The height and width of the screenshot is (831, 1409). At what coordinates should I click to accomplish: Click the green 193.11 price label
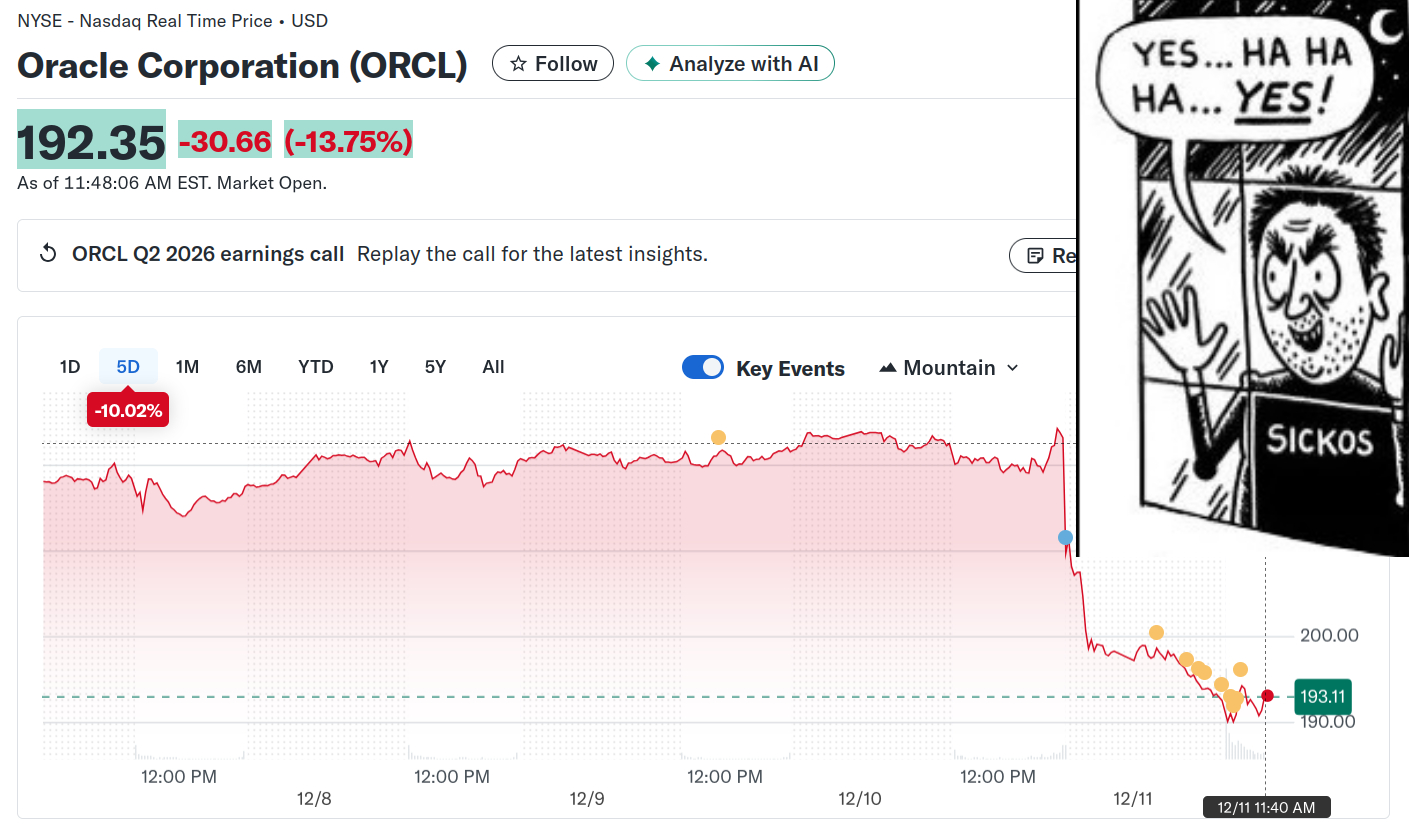pos(1321,695)
